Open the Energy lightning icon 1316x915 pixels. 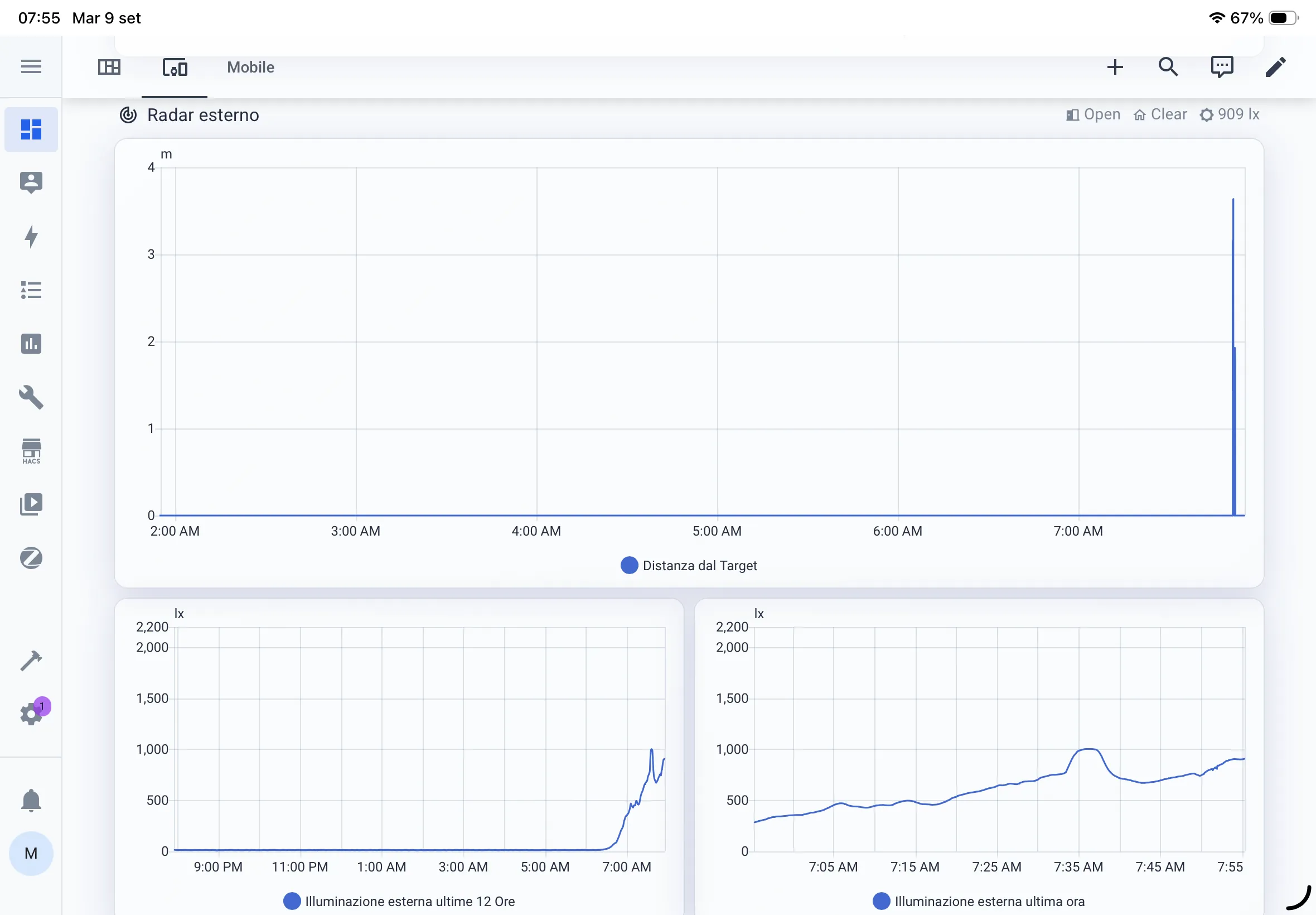[31, 236]
